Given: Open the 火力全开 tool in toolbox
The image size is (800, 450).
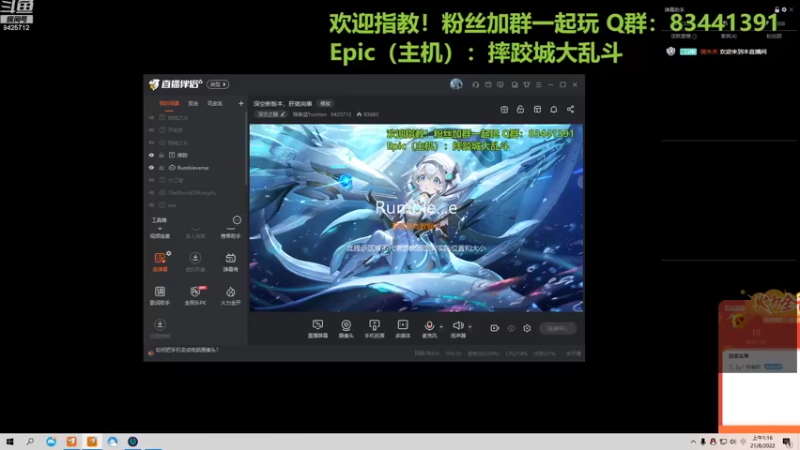Looking at the screenshot, I should (x=231, y=295).
